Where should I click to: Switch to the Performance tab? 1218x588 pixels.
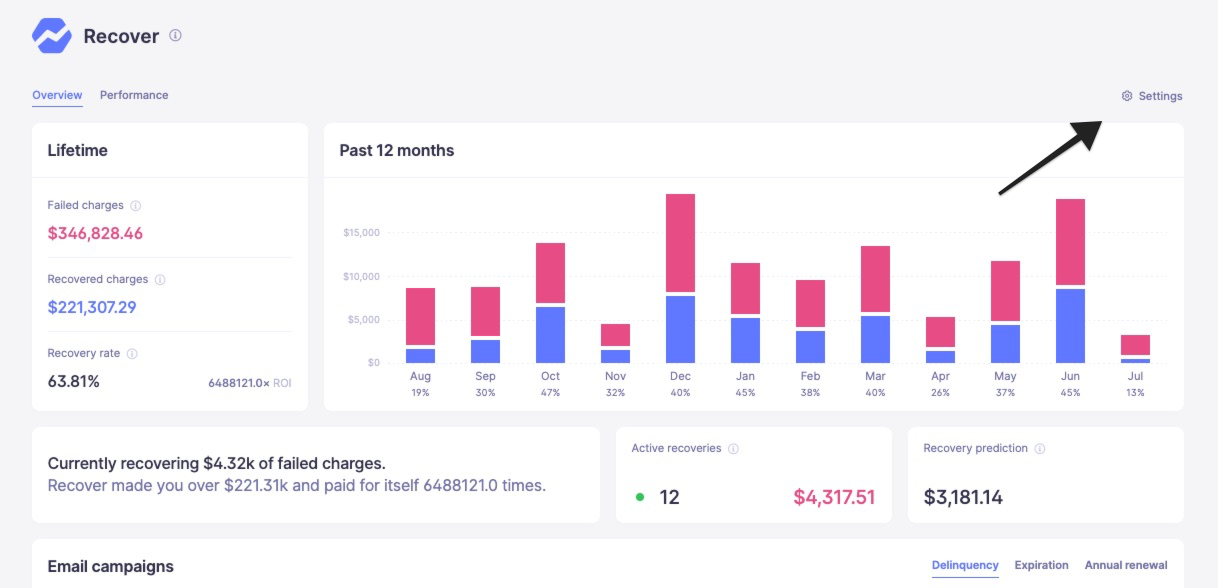[134, 95]
